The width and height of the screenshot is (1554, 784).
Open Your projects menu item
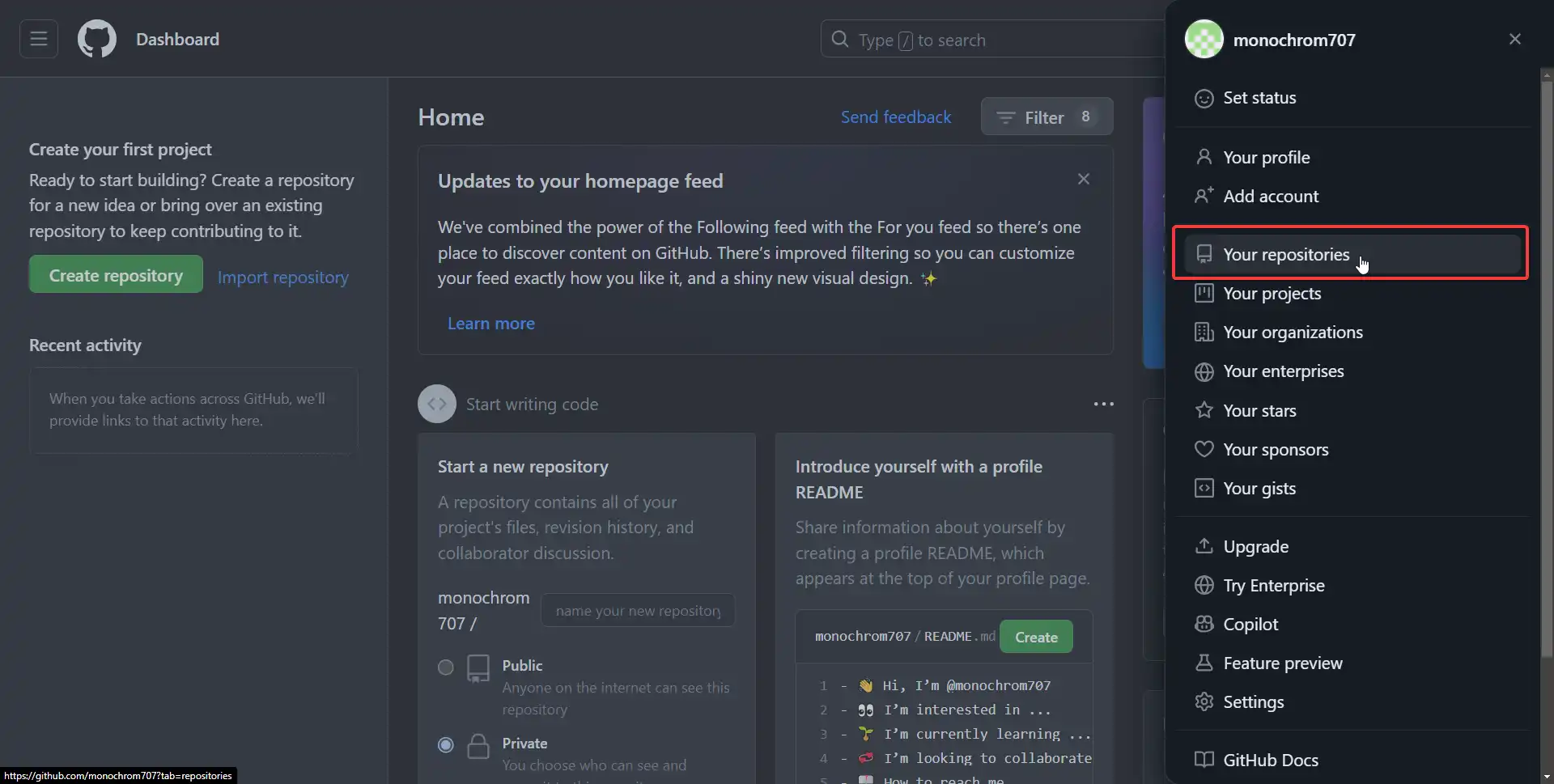[x=1352, y=293]
